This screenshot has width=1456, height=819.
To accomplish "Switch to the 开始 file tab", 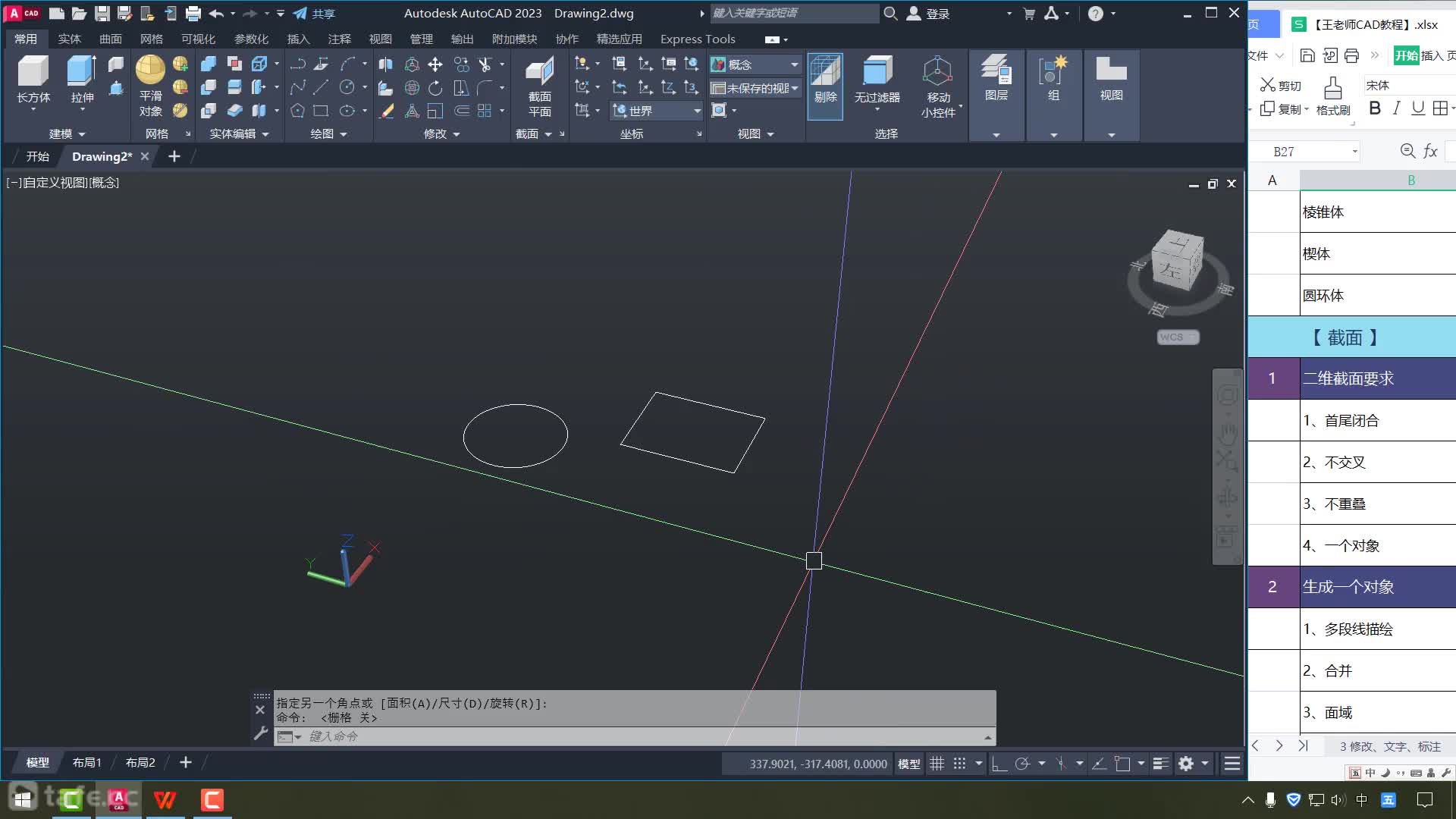I will 37,156.
